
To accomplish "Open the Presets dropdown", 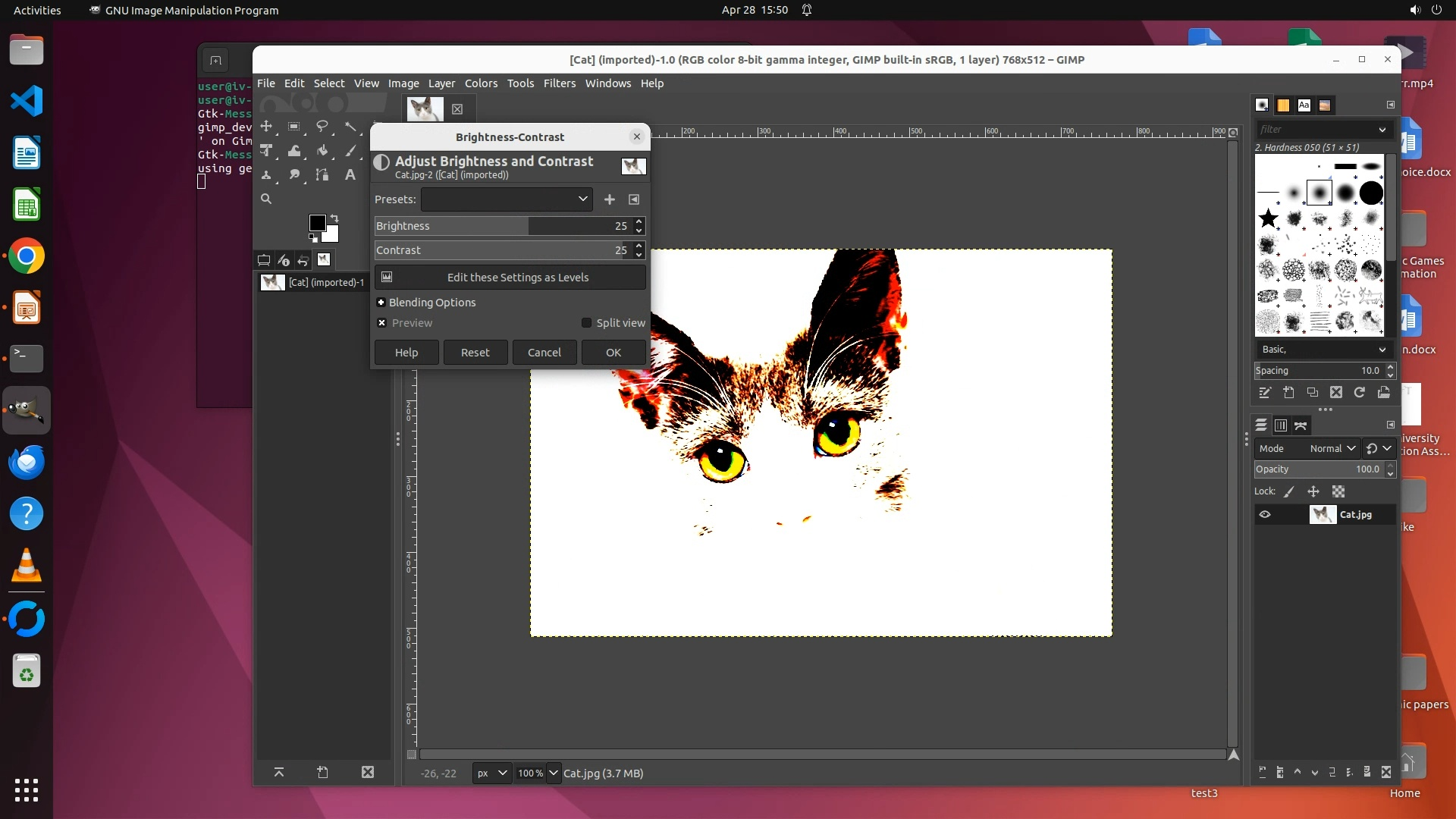I will click(x=507, y=199).
